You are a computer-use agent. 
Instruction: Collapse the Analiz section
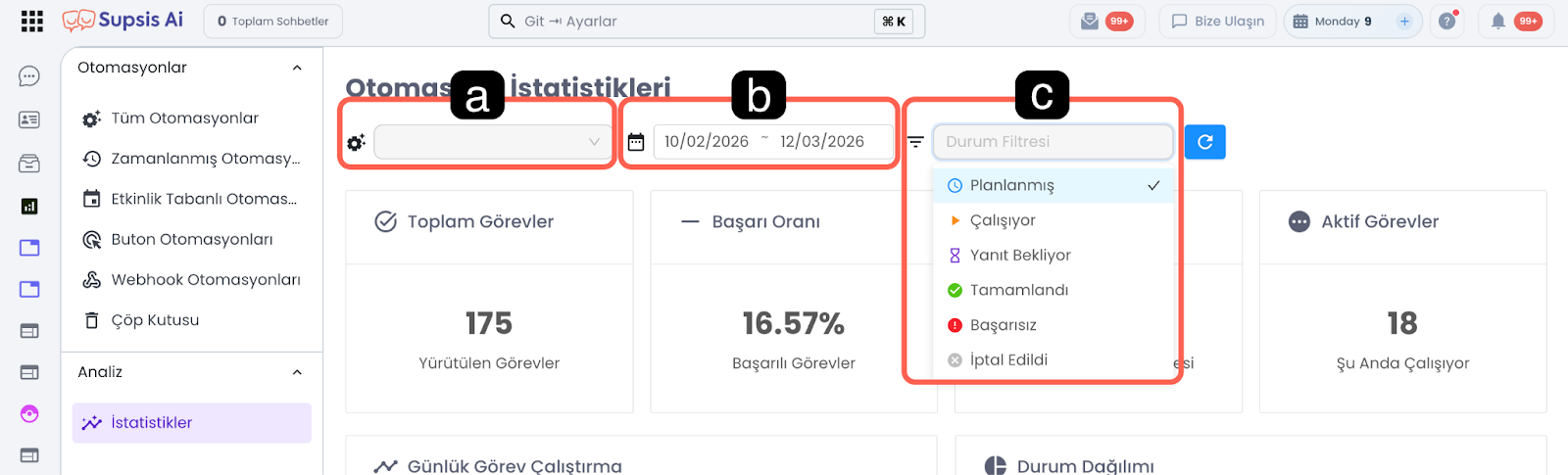pos(297,372)
